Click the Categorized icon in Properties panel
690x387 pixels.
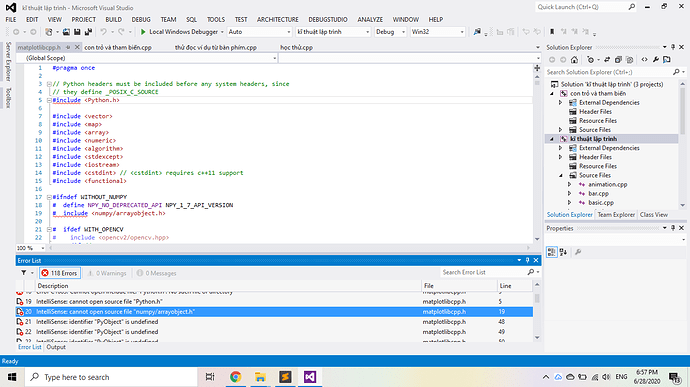[552, 252]
